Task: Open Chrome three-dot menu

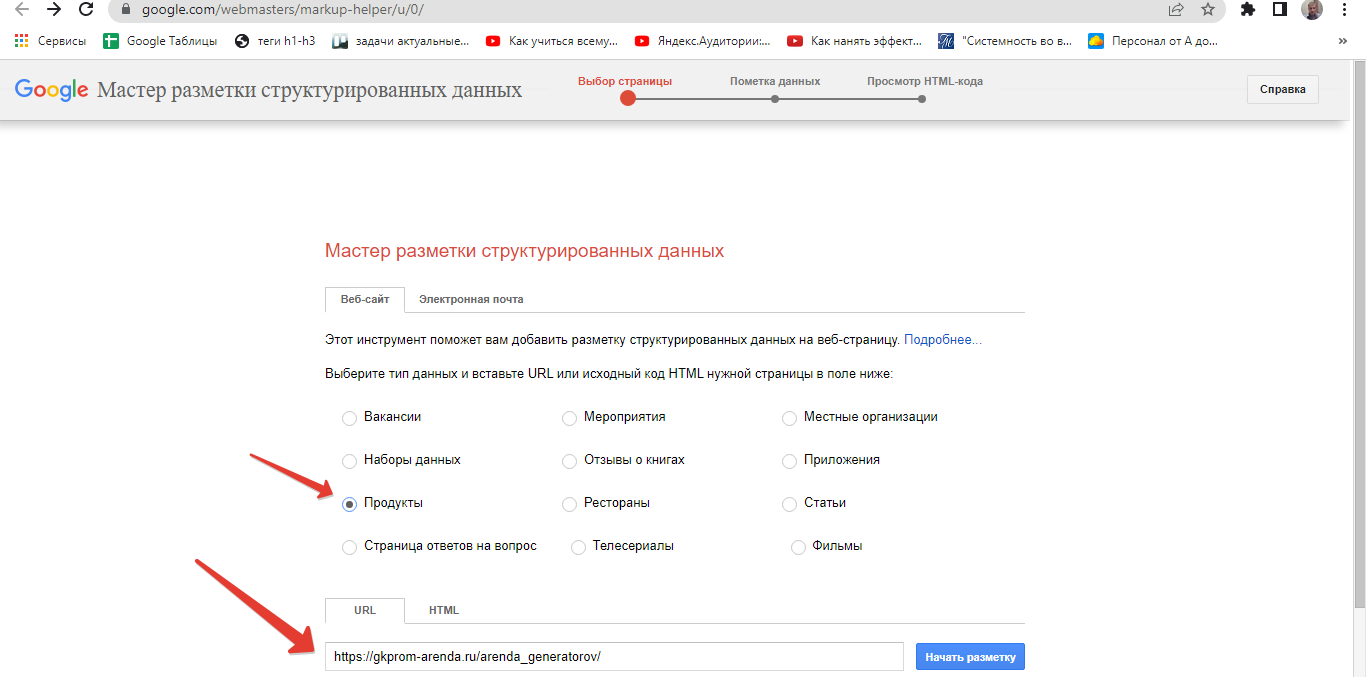Action: pyautogui.click(x=1344, y=9)
